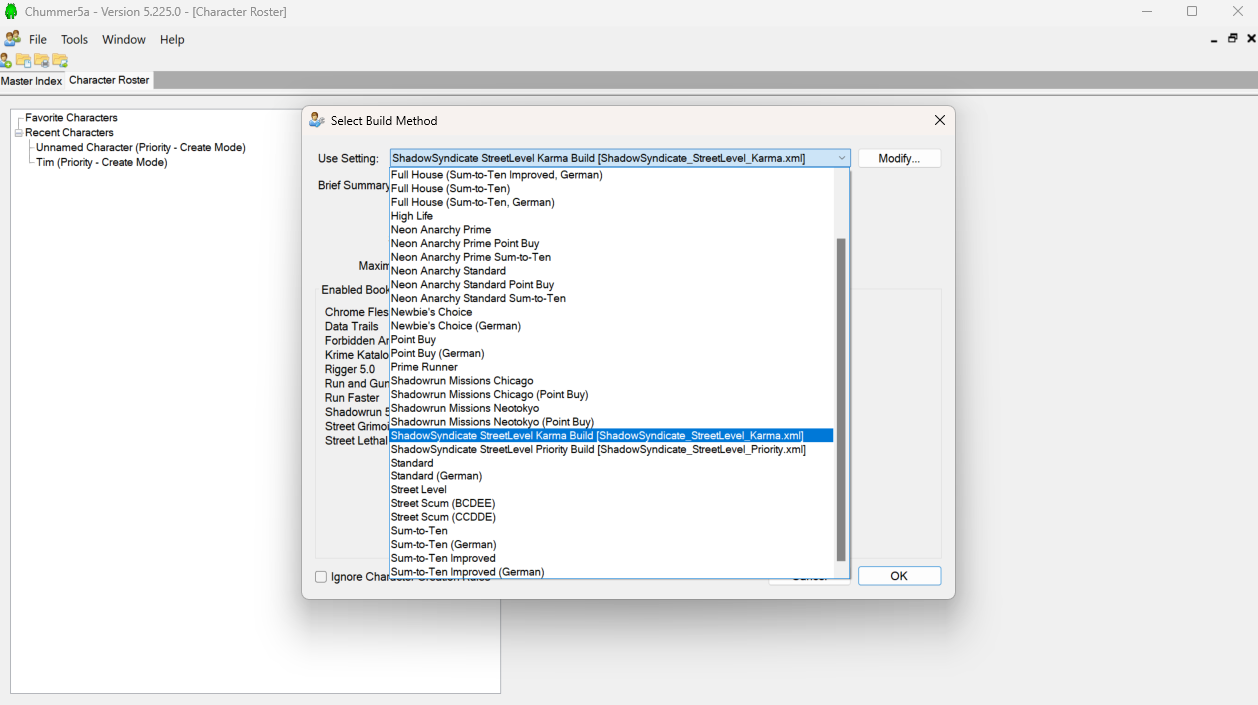The height and width of the screenshot is (705, 1258).
Task: Choose Full House (Sum-to-Ten Improved, German)
Action: (x=611, y=175)
